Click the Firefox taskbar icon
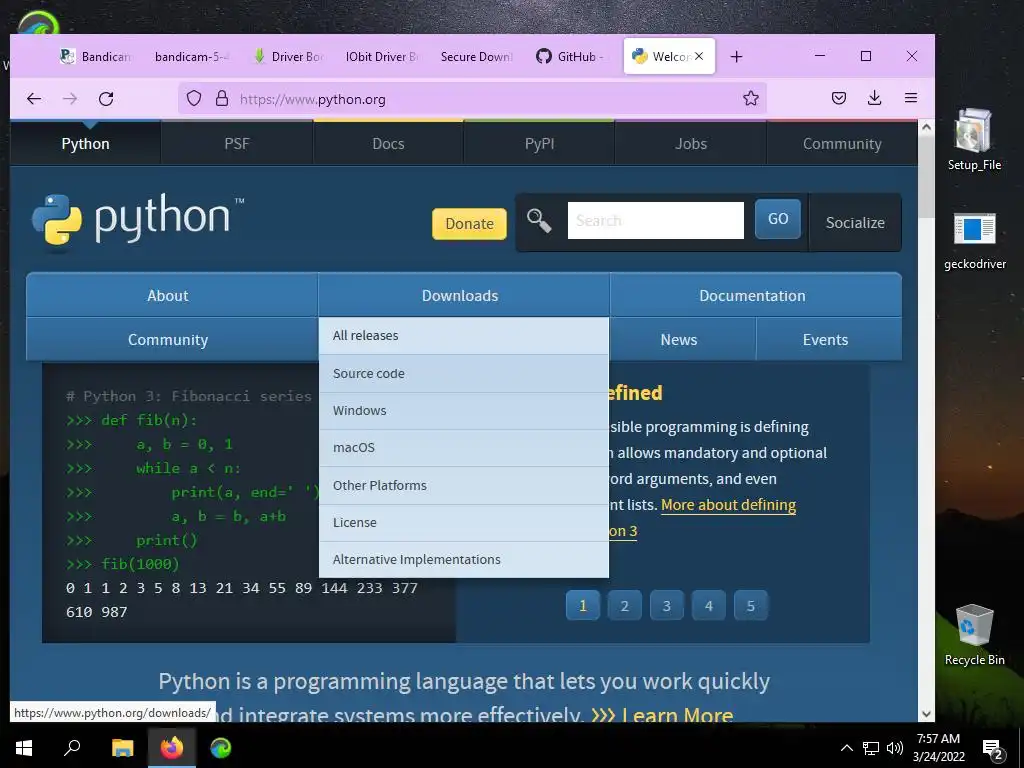Screen dimensions: 1024x768 click(x=172, y=748)
